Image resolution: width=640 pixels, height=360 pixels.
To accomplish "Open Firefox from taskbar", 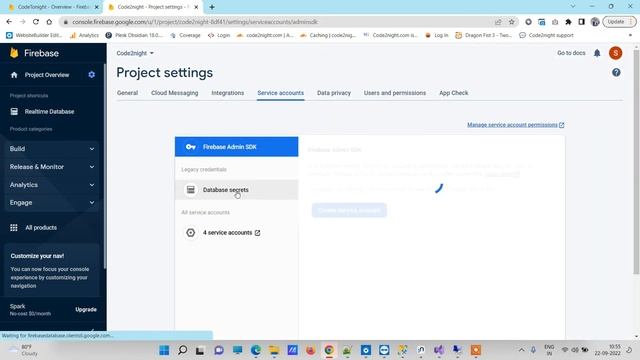I will [311, 350].
